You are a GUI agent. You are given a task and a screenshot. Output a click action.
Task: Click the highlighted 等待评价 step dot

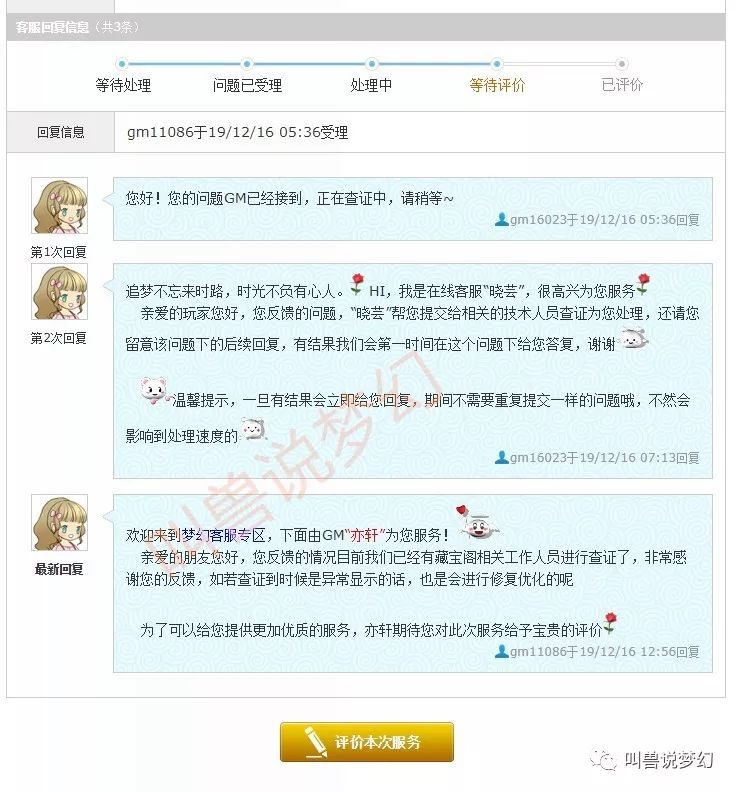tap(497, 64)
